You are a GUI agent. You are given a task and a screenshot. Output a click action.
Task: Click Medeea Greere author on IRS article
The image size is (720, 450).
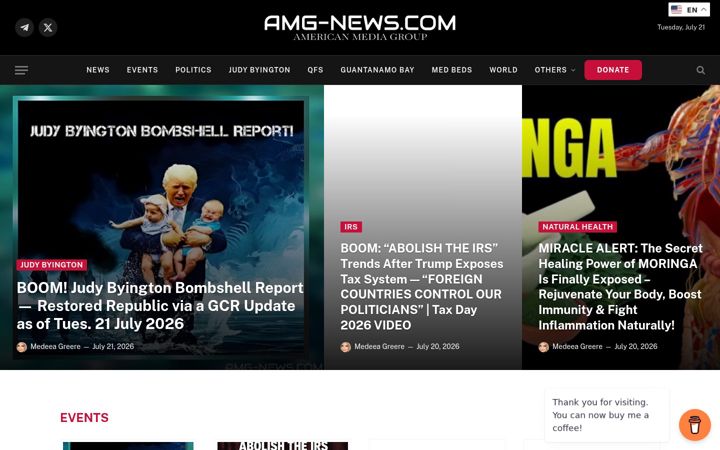pos(379,347)
